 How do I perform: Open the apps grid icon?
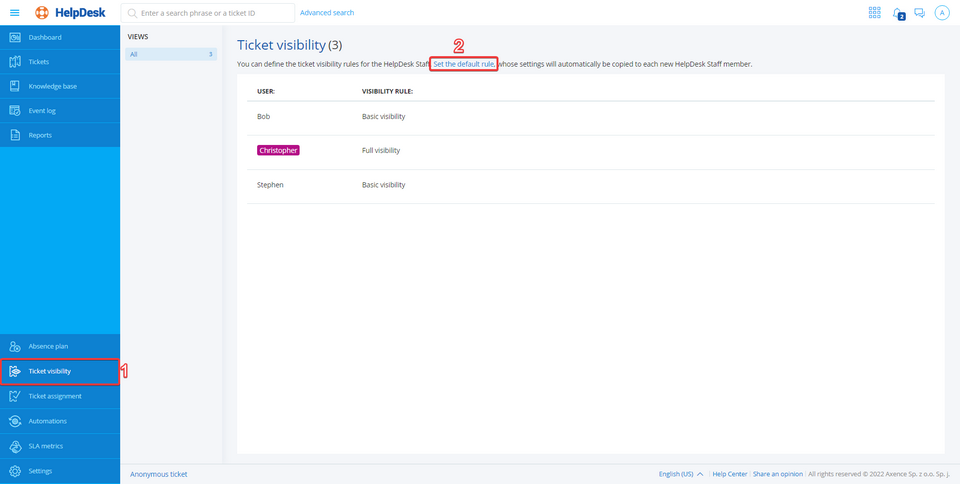tap(875, 13)
